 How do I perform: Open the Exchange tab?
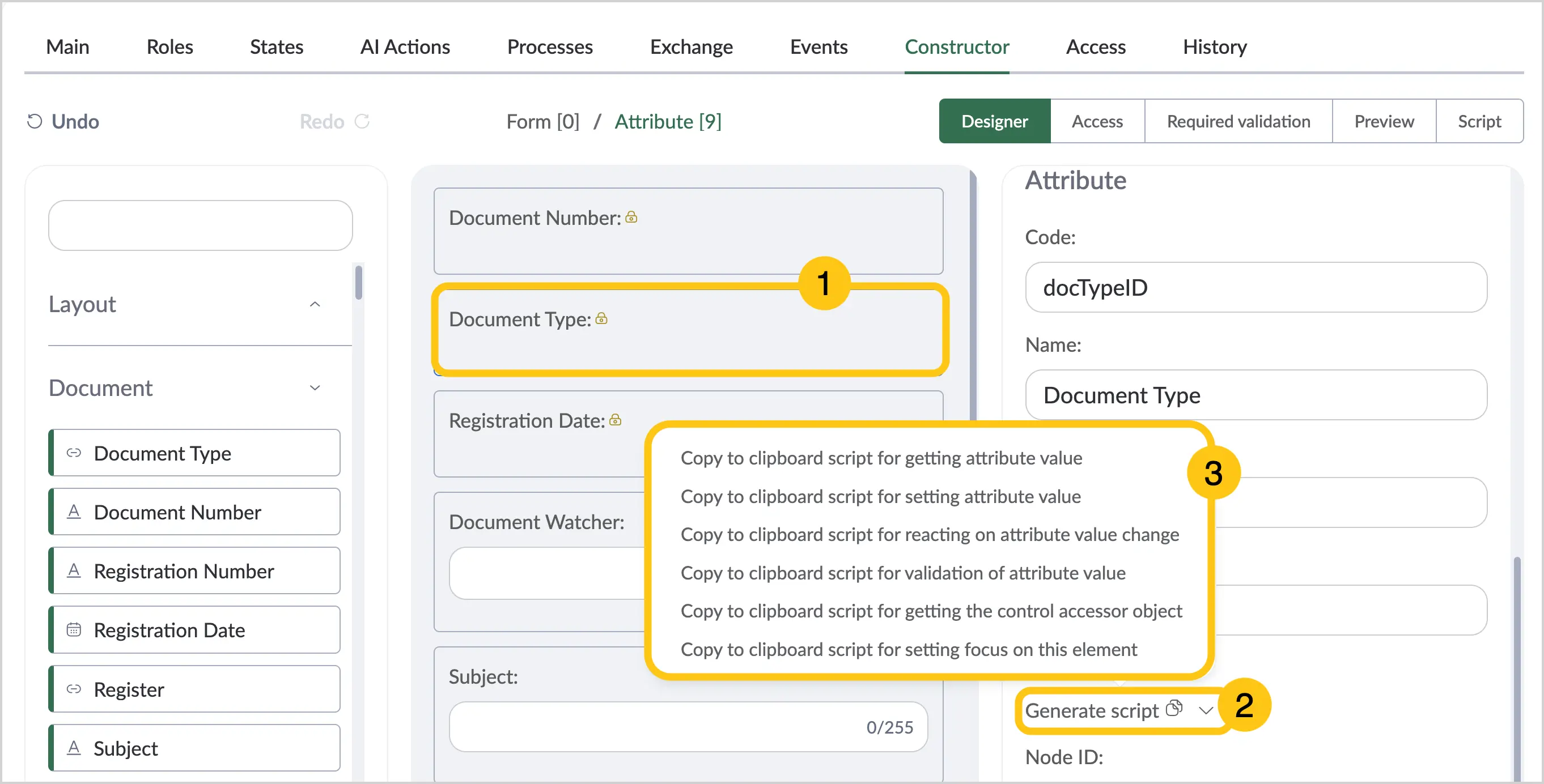click(691, 46)
